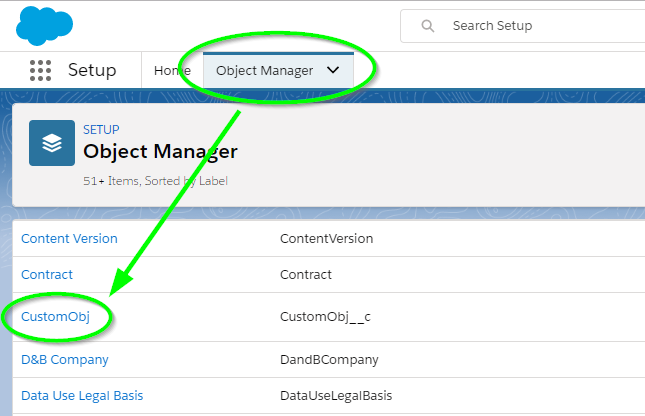Viewport: 645px width, 416px height.
Task: Click the Setup app name text
Action: click(x=92, y=70)
